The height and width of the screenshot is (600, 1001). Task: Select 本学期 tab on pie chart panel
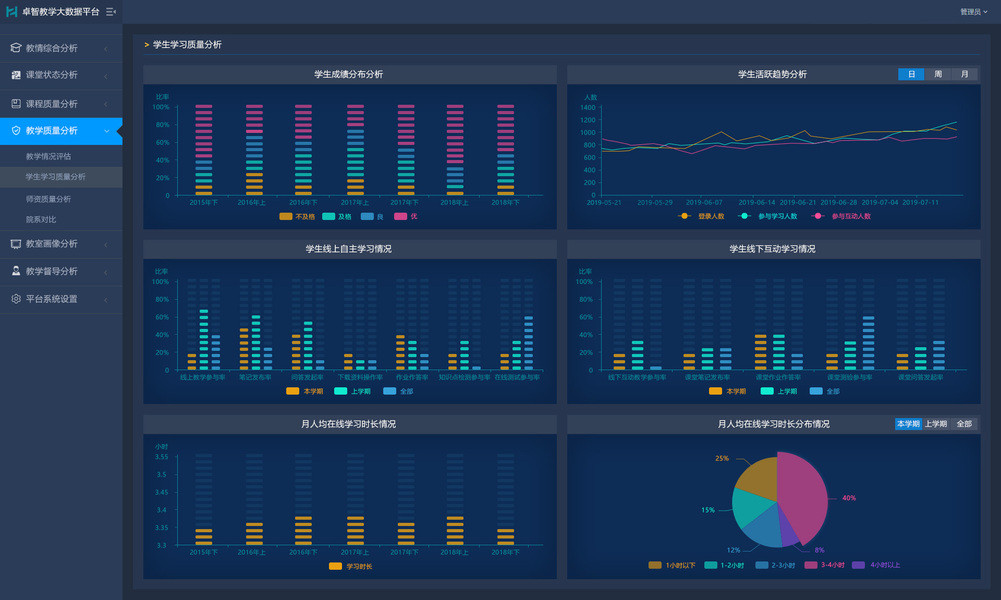(x=908, y=424)
